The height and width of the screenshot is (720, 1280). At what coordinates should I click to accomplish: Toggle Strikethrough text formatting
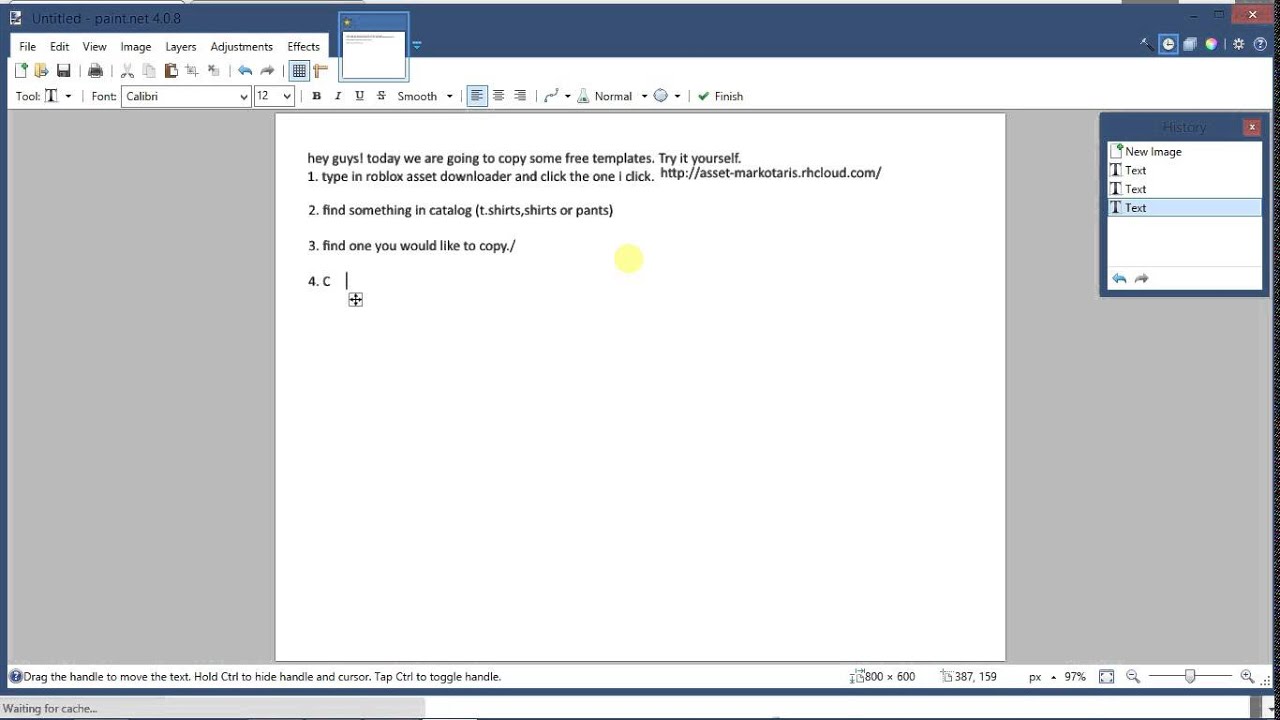click(x=381, y=96)
